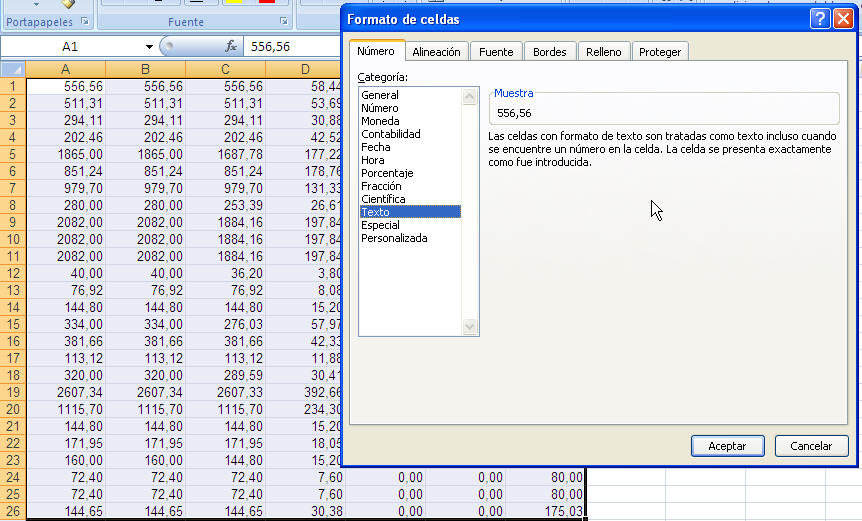This screenshot has height=521, width=862.
Task: Click cell D26 containing 30,38
Action: [305, 511]
